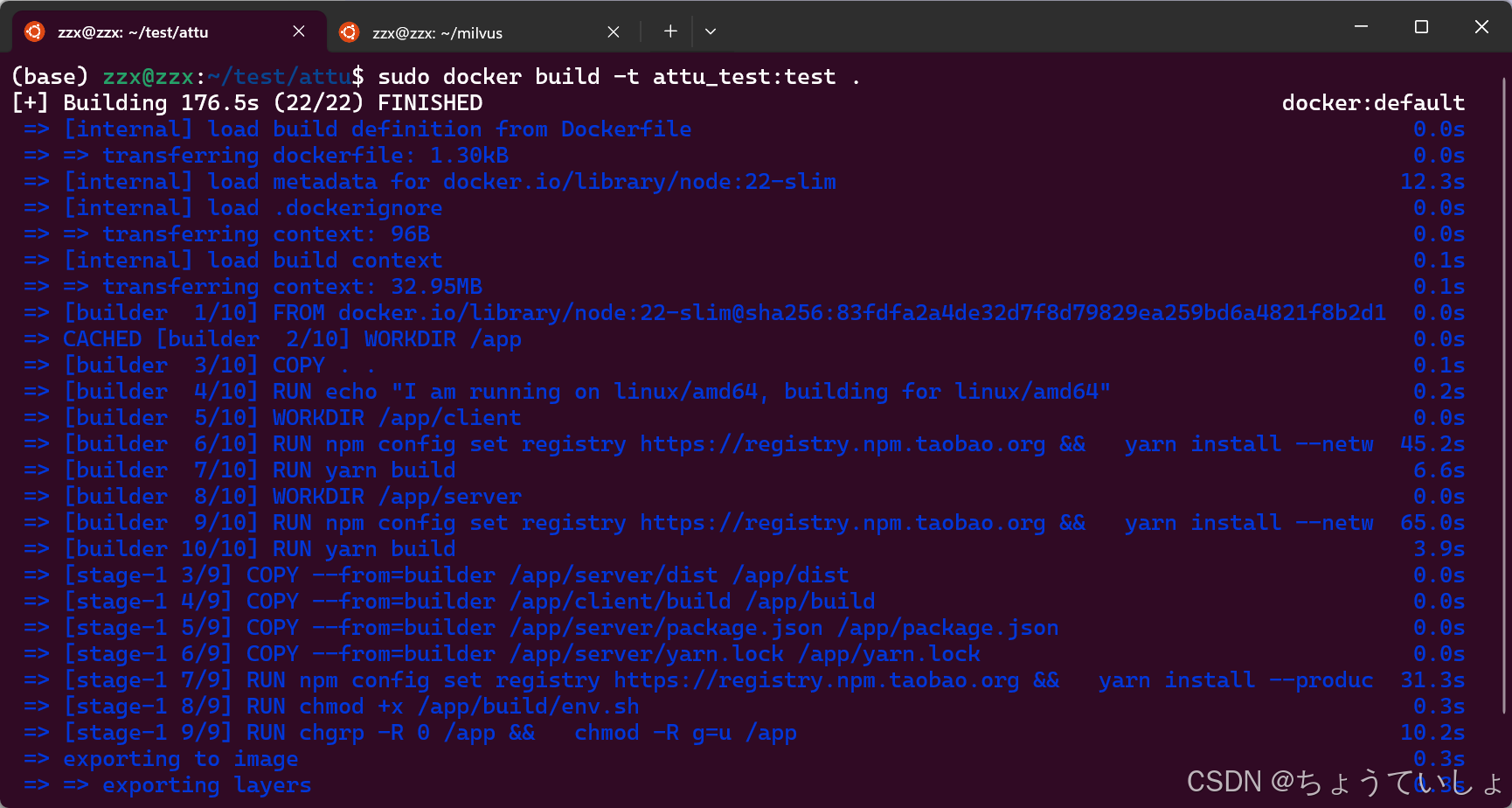Viewport: 1512px width, 808px height.
Task: Click Ubuntu icon on first tab
Action: pyautogui.click(x=35, y=31)
